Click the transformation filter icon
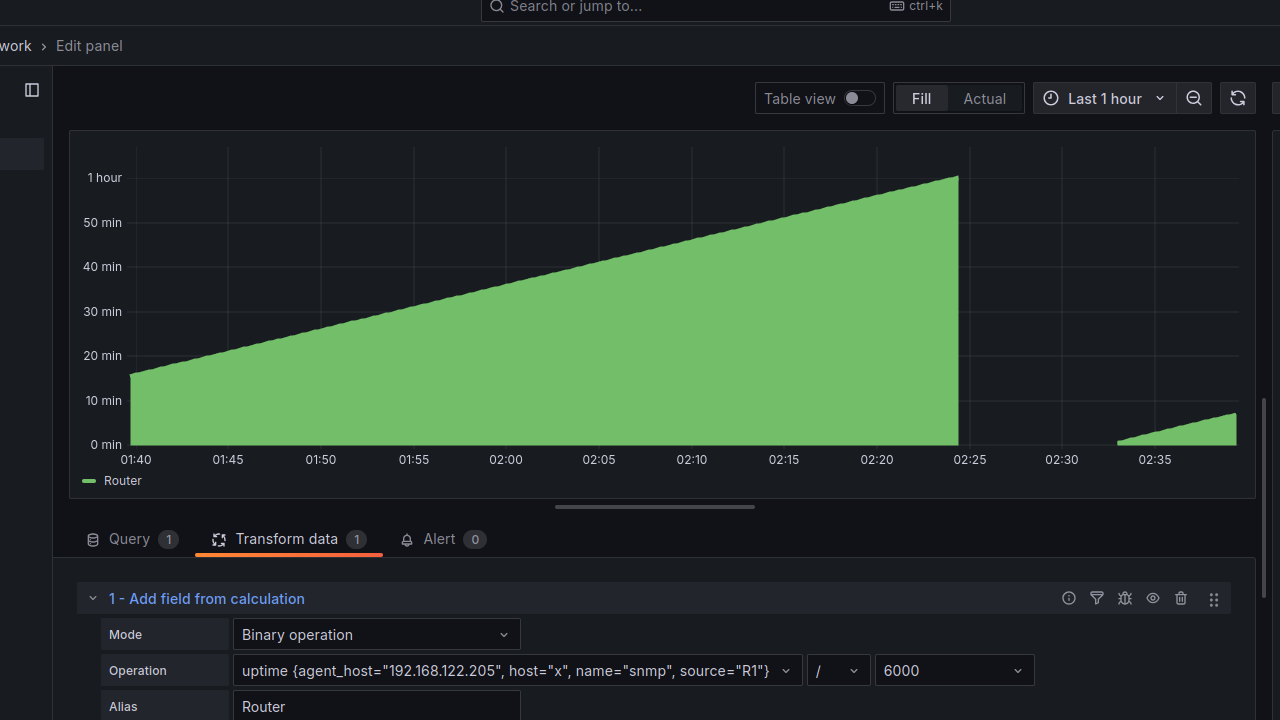The width and height of the screenshot is (1280, 720). [x=1097, y=598]
